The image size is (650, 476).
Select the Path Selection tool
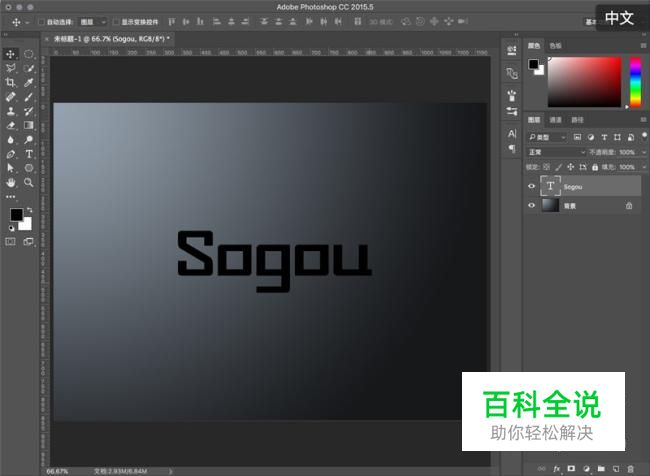tap(10, 168)
